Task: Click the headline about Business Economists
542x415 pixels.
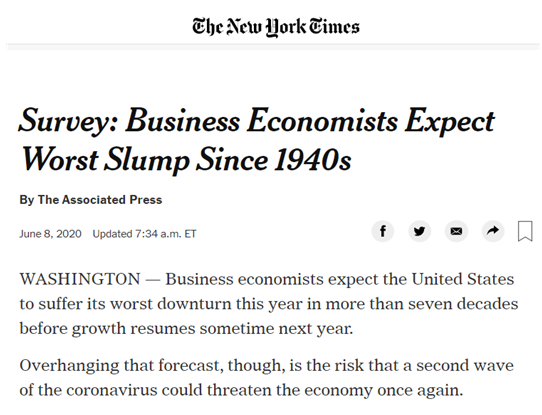Action: pos(256,140)
